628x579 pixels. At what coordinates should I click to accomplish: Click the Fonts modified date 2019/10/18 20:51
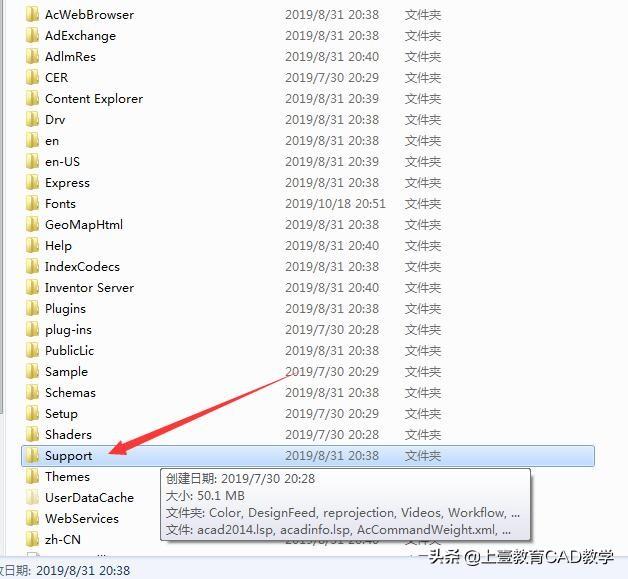(335, 203)
